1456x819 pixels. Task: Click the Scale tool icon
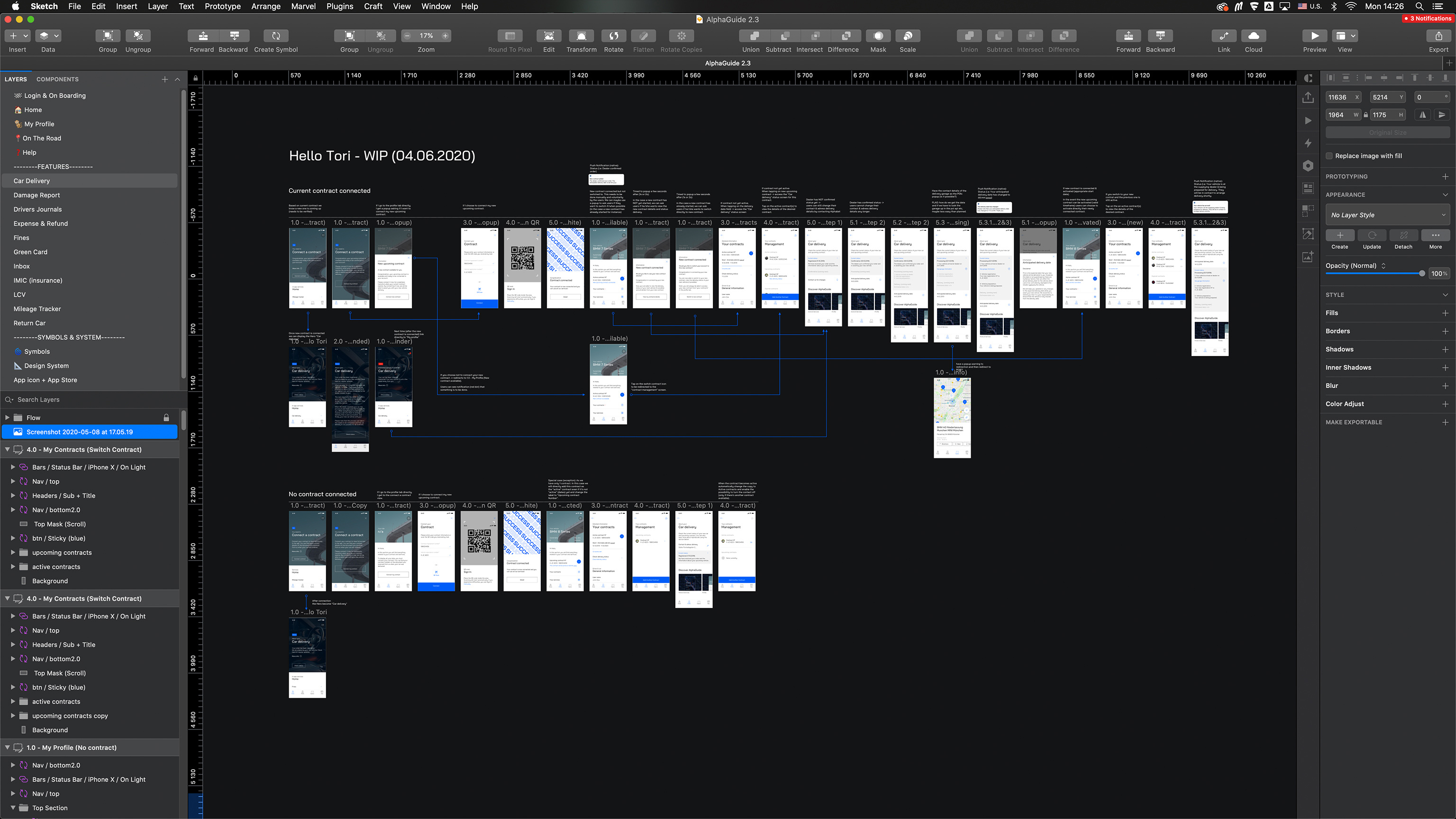tap(907, 36)
